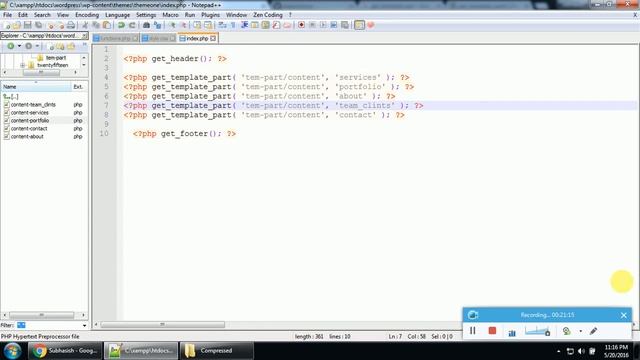This screenshot has width=640, height=360.
Task: Select the content-contact file
Action: [x=29, y=129]
